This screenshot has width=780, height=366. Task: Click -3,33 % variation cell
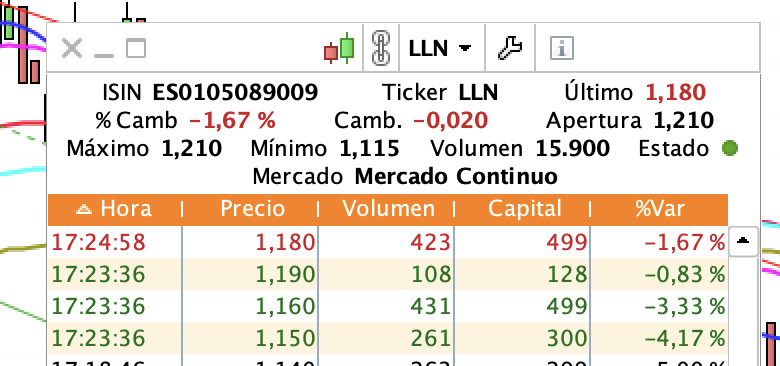[684, 306]
